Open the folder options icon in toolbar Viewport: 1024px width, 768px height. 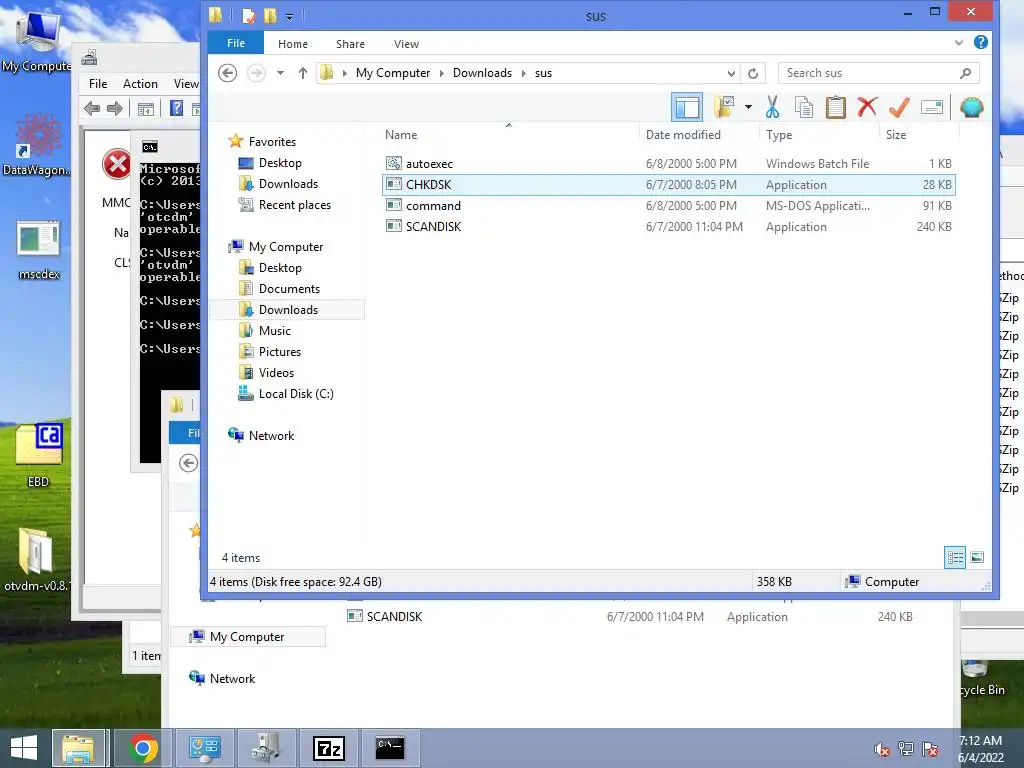click(x=724, y=107)
